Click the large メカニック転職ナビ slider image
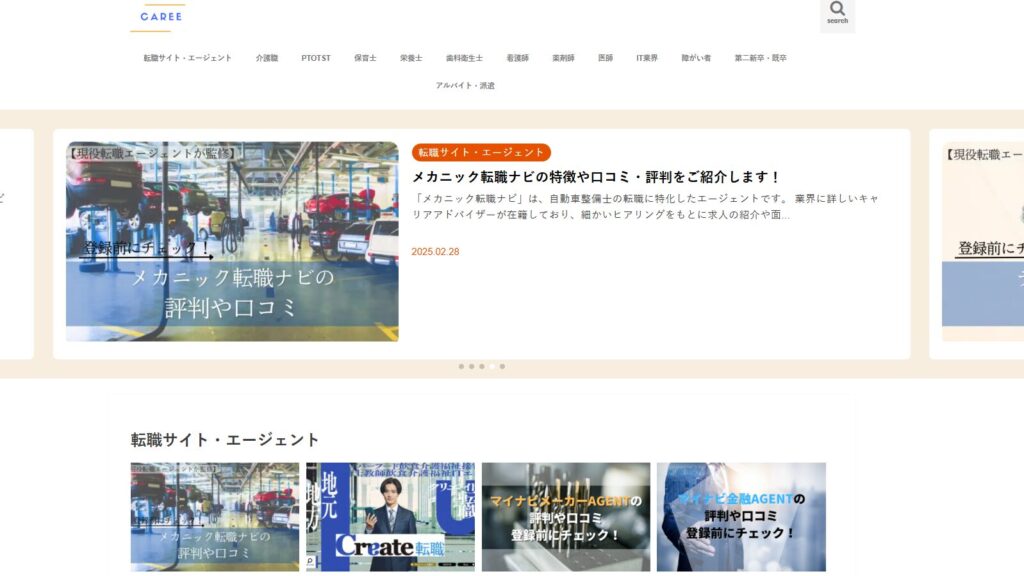 click(232, 242)
